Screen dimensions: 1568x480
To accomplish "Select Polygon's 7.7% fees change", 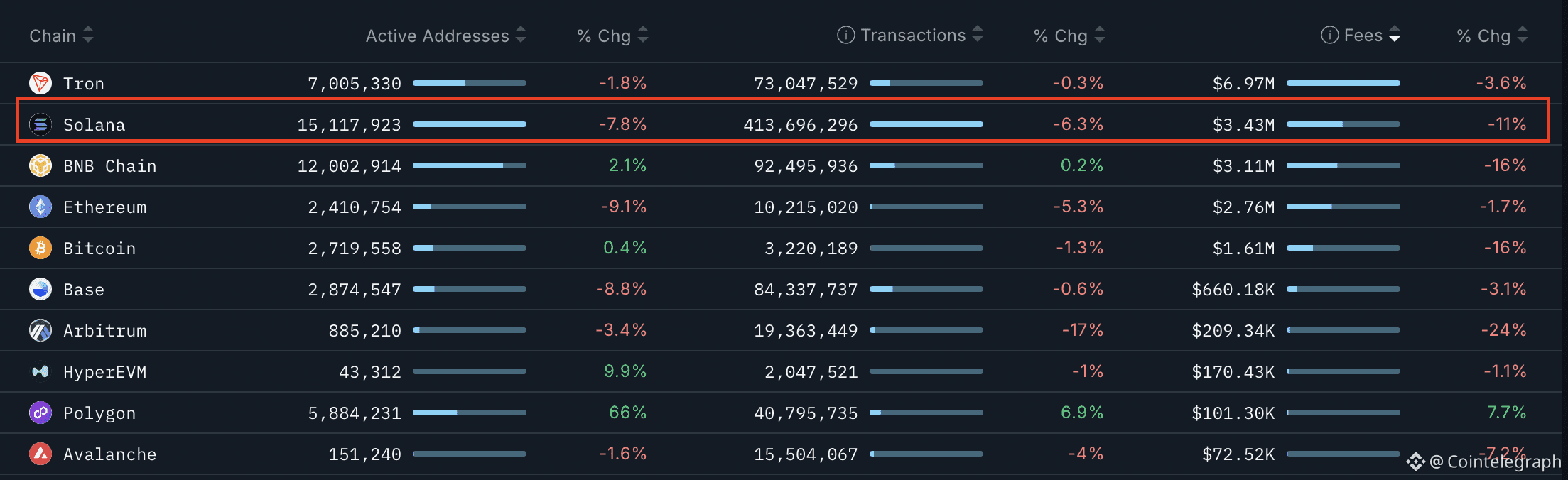I will click(x=1507, y=413).
